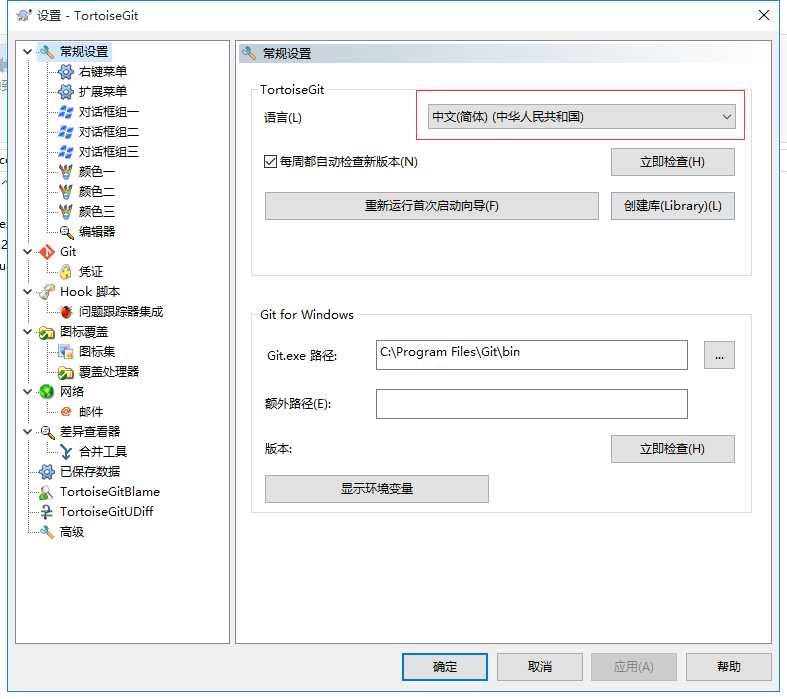Screen dimensions: 787x699
Task: Click the TortoiseGitUDiff icon
Action: pyautogui.click(x=46, y=512)
